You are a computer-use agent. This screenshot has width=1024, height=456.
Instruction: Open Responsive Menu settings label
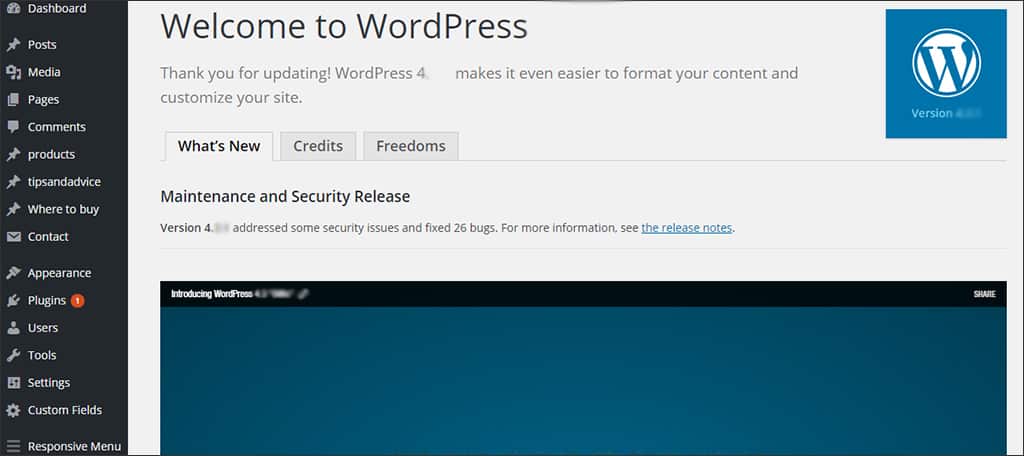(74, 447)
